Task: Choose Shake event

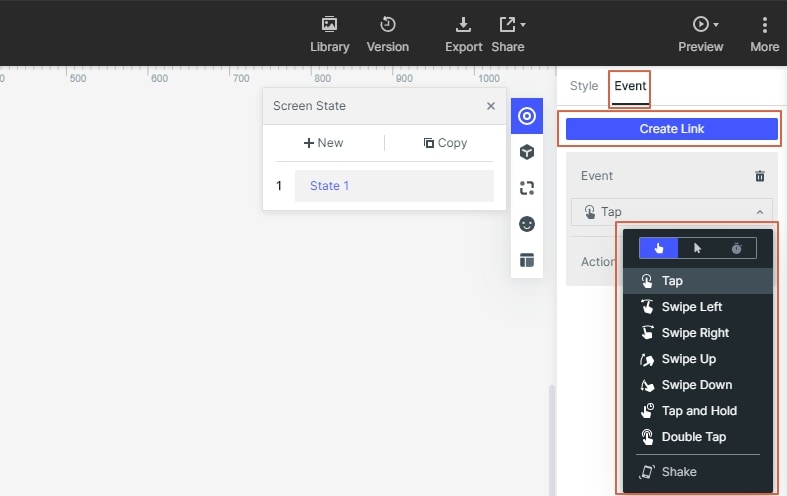Action: click(698, 472)
